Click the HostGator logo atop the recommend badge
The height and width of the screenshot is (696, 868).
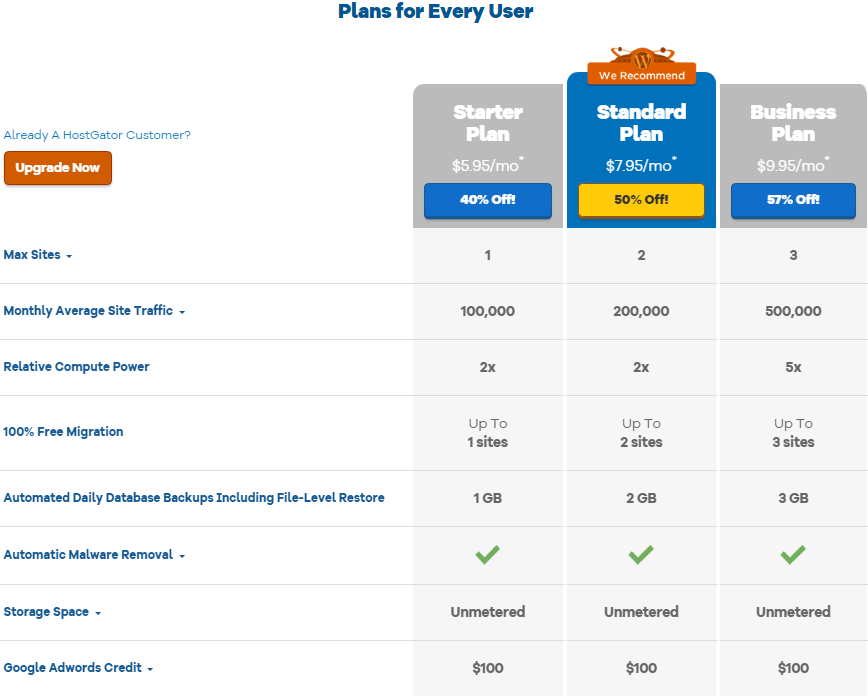click(641, 56)
